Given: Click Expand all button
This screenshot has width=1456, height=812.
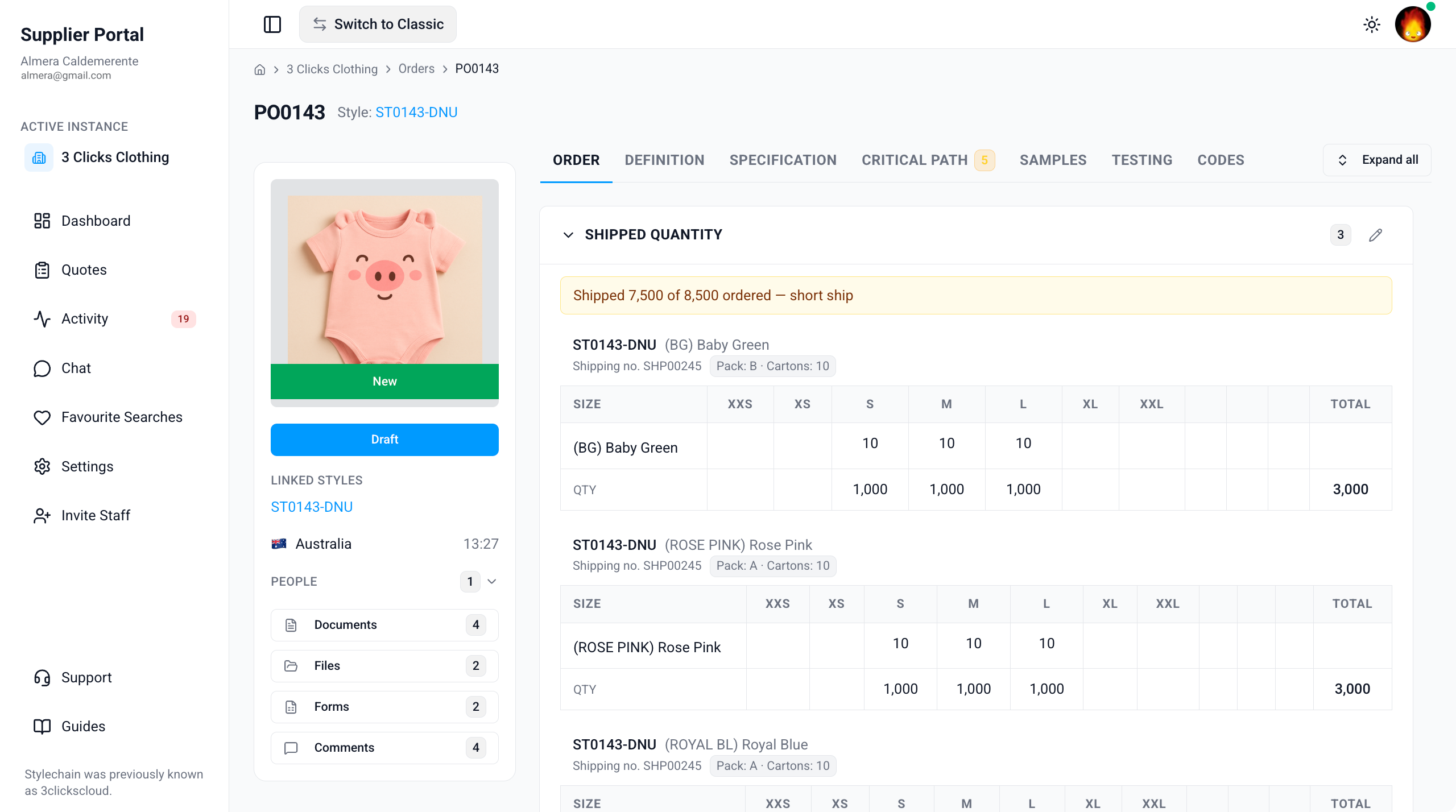Looking at the screenshot, I should pos(1377,160).
